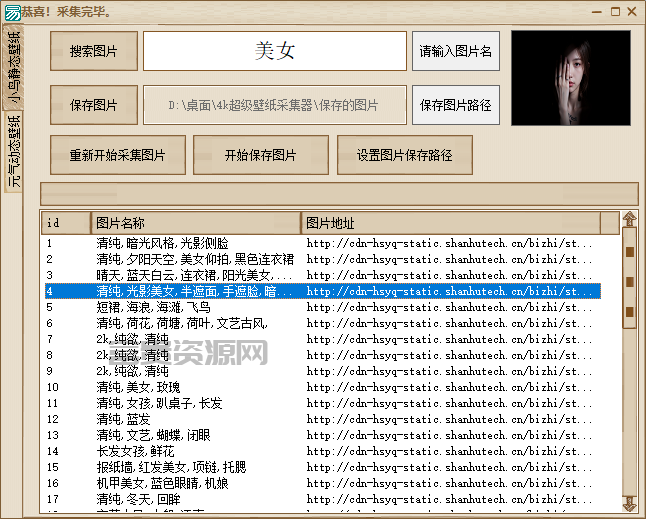Click the 请输入图片名 button
This screenshot has height=519, width=646.
click(456, 51)
